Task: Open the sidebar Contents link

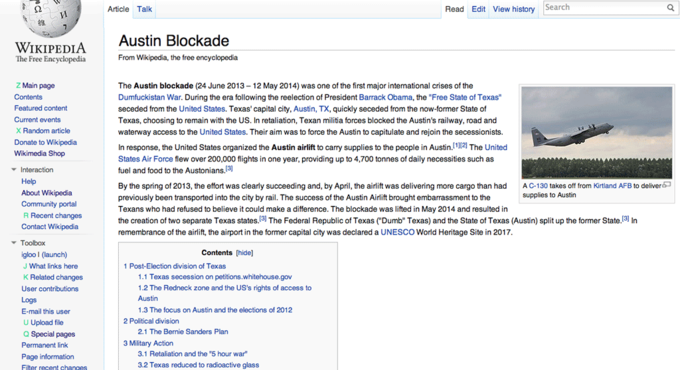Action: click(28, 97)
